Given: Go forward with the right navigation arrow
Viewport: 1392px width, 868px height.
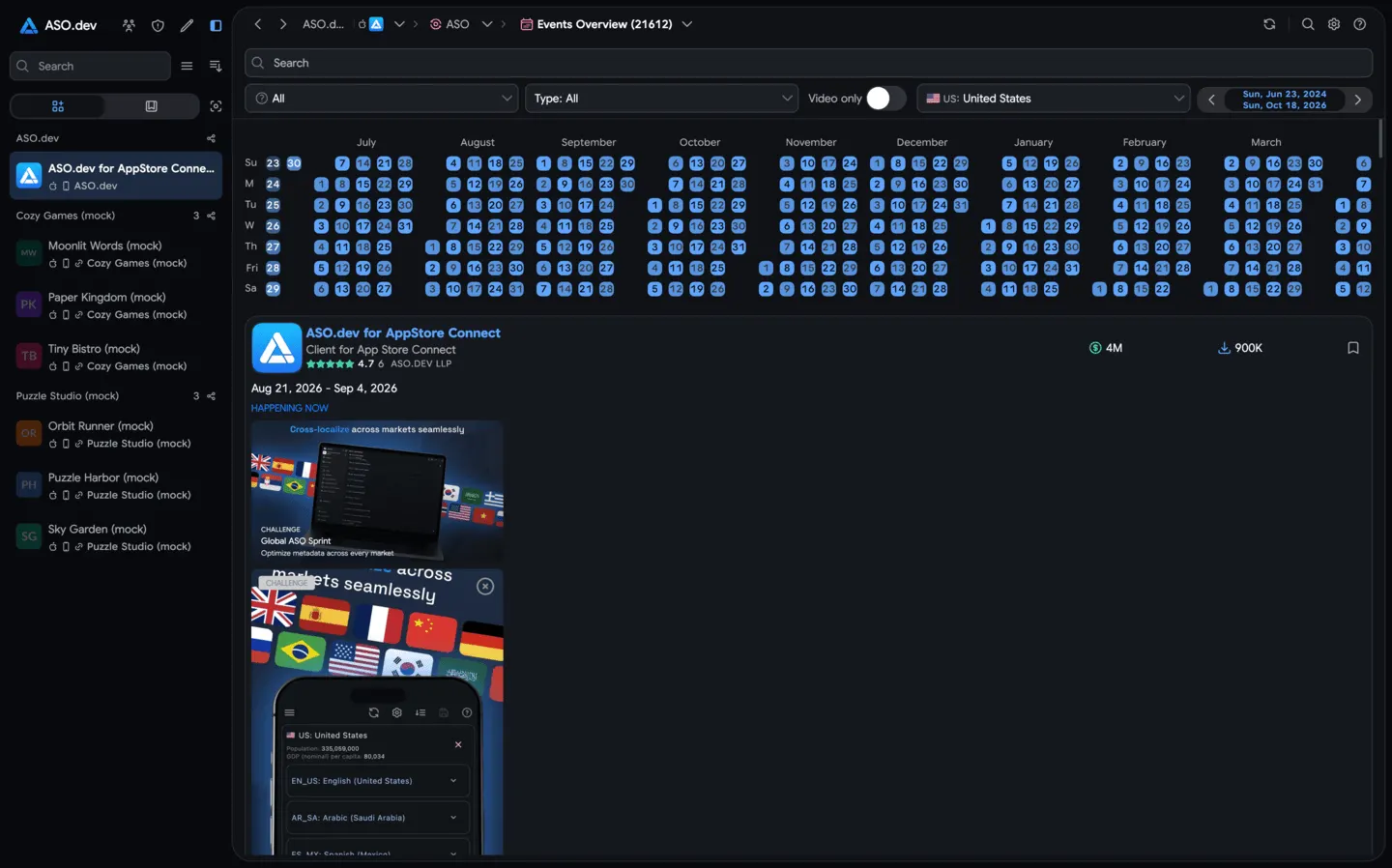Looking at the screenshot, I should pyautogui.click(x=283, y=24).
